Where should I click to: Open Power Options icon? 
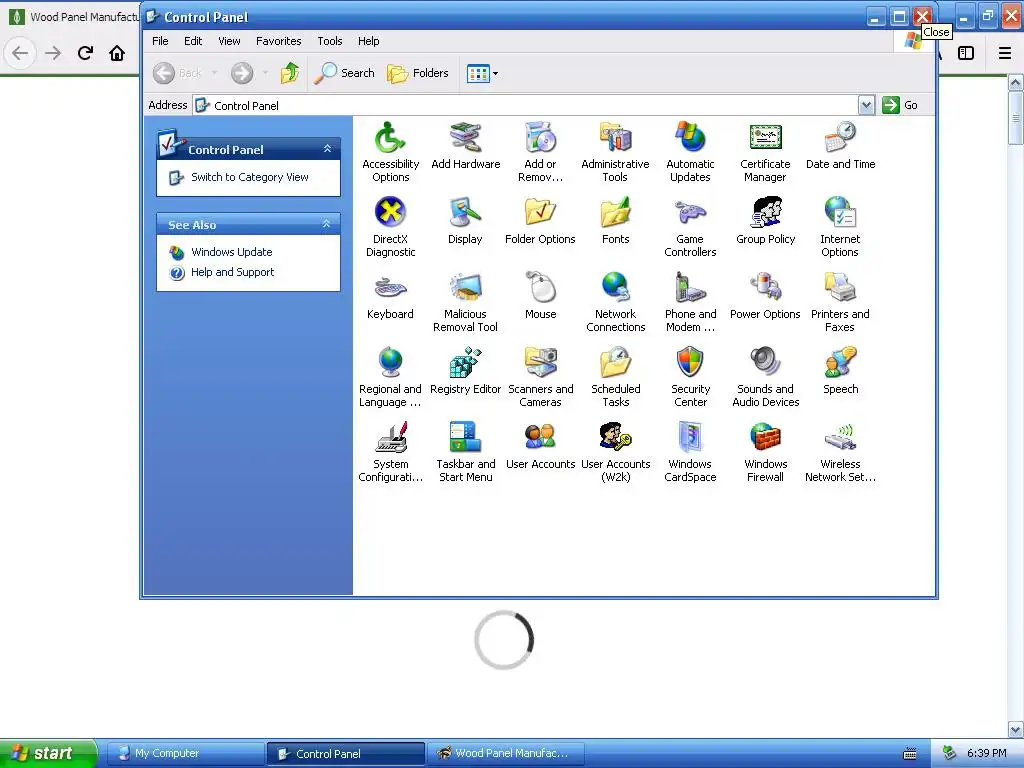tap(765, 295)
